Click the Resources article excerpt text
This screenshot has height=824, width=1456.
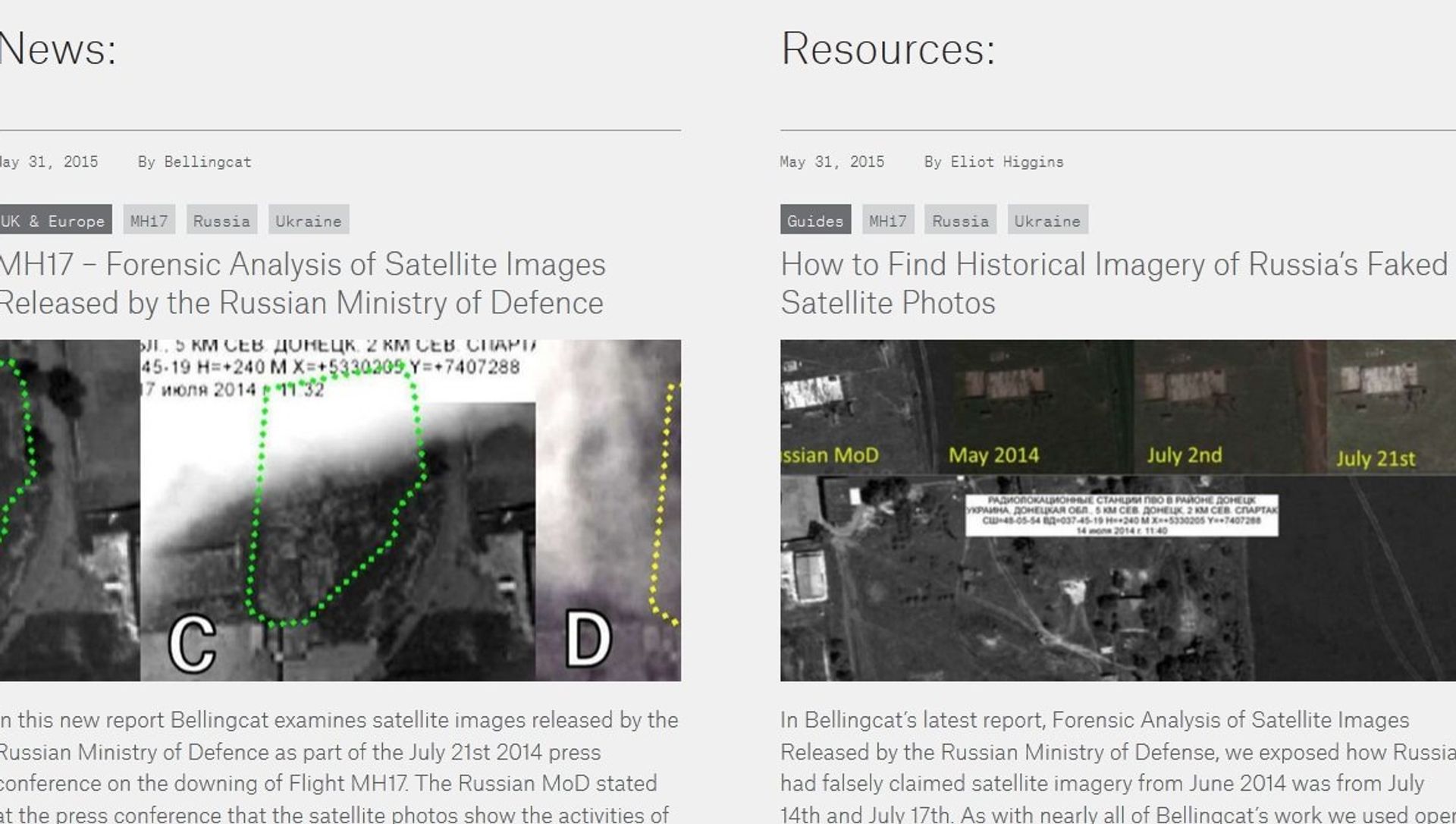pos(1118,766)
